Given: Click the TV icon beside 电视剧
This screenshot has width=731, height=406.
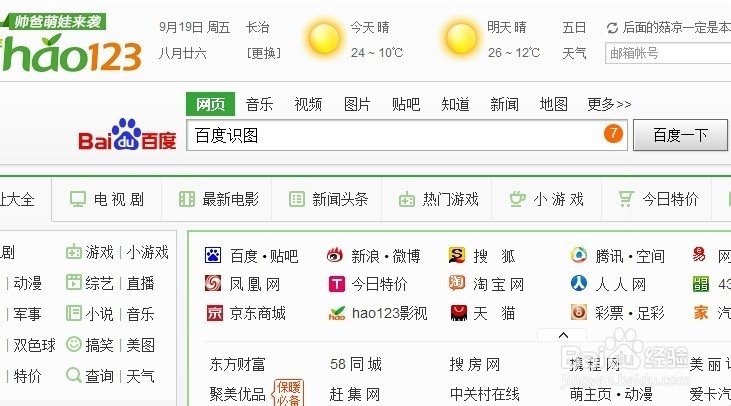Looking at the screenshot, I should click(x=78, y=199).
